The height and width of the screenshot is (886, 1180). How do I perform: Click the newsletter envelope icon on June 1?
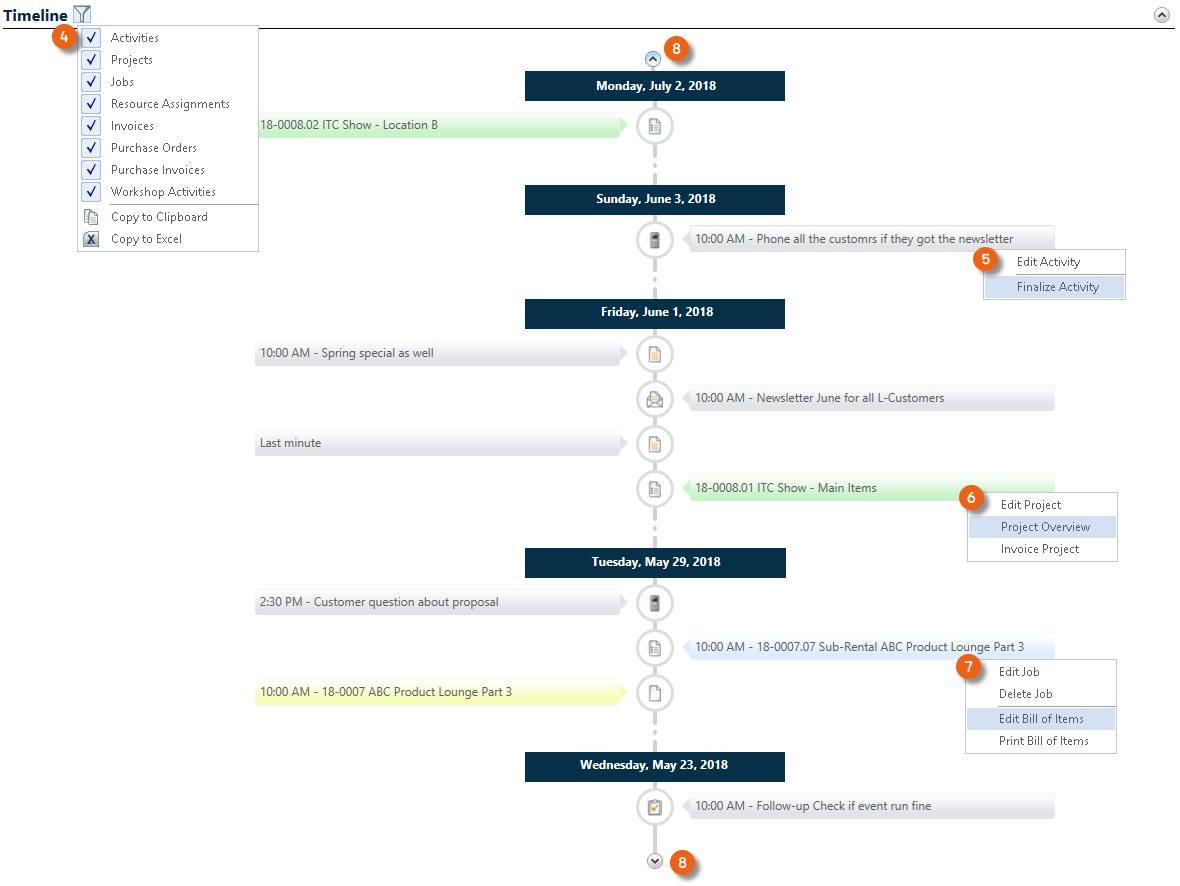[x=655, y=399]
